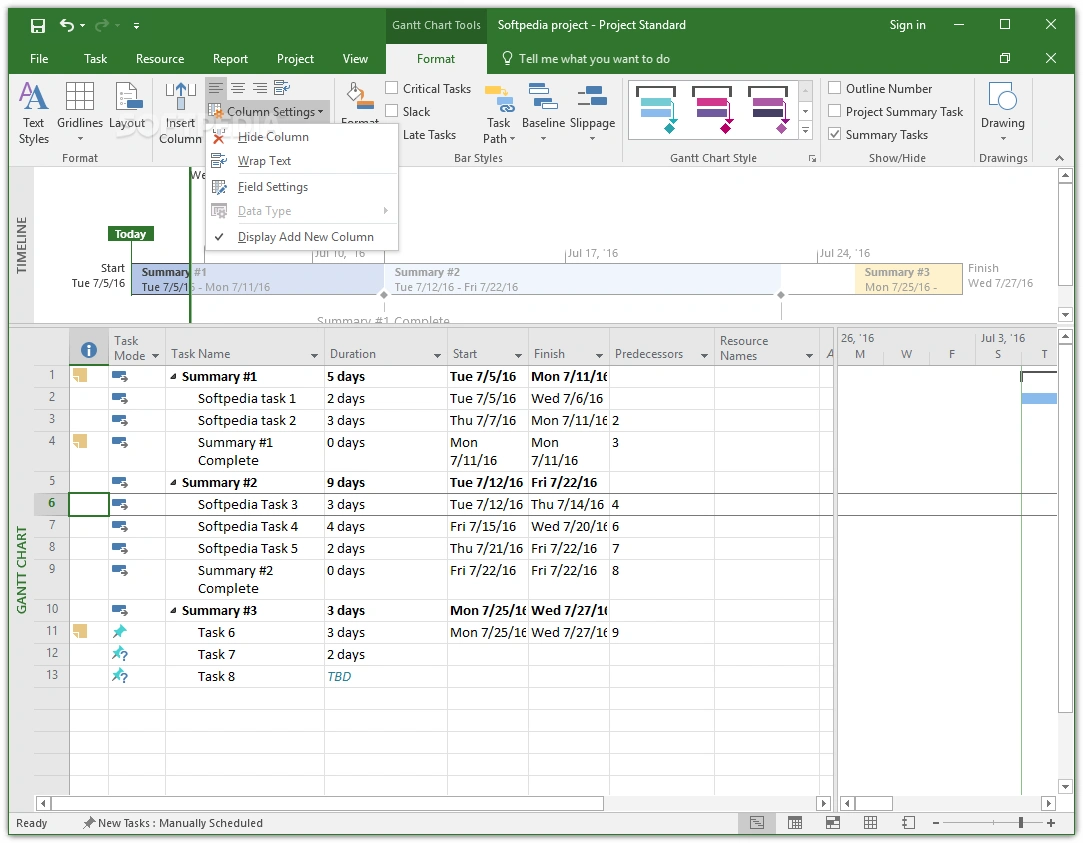The width and height of the screenshot is (1083, 843).
Task: Click the Save icon in title bar
Action: (x=37, y=25)
